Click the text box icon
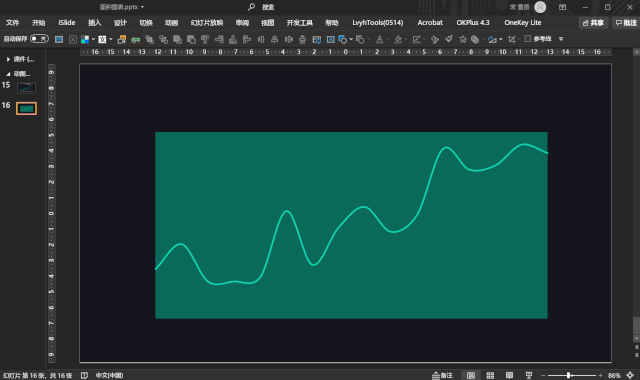Screen dimensions: 640x380 331,39
